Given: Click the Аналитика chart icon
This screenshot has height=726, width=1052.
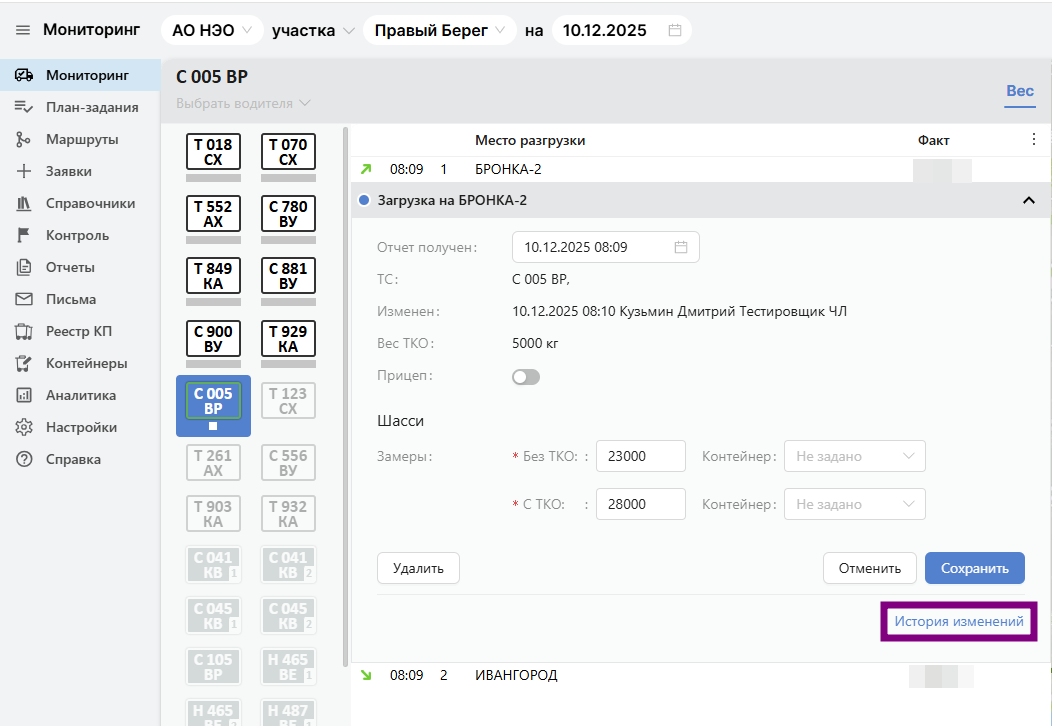Looking at the screenshot, I should point(24,395).
